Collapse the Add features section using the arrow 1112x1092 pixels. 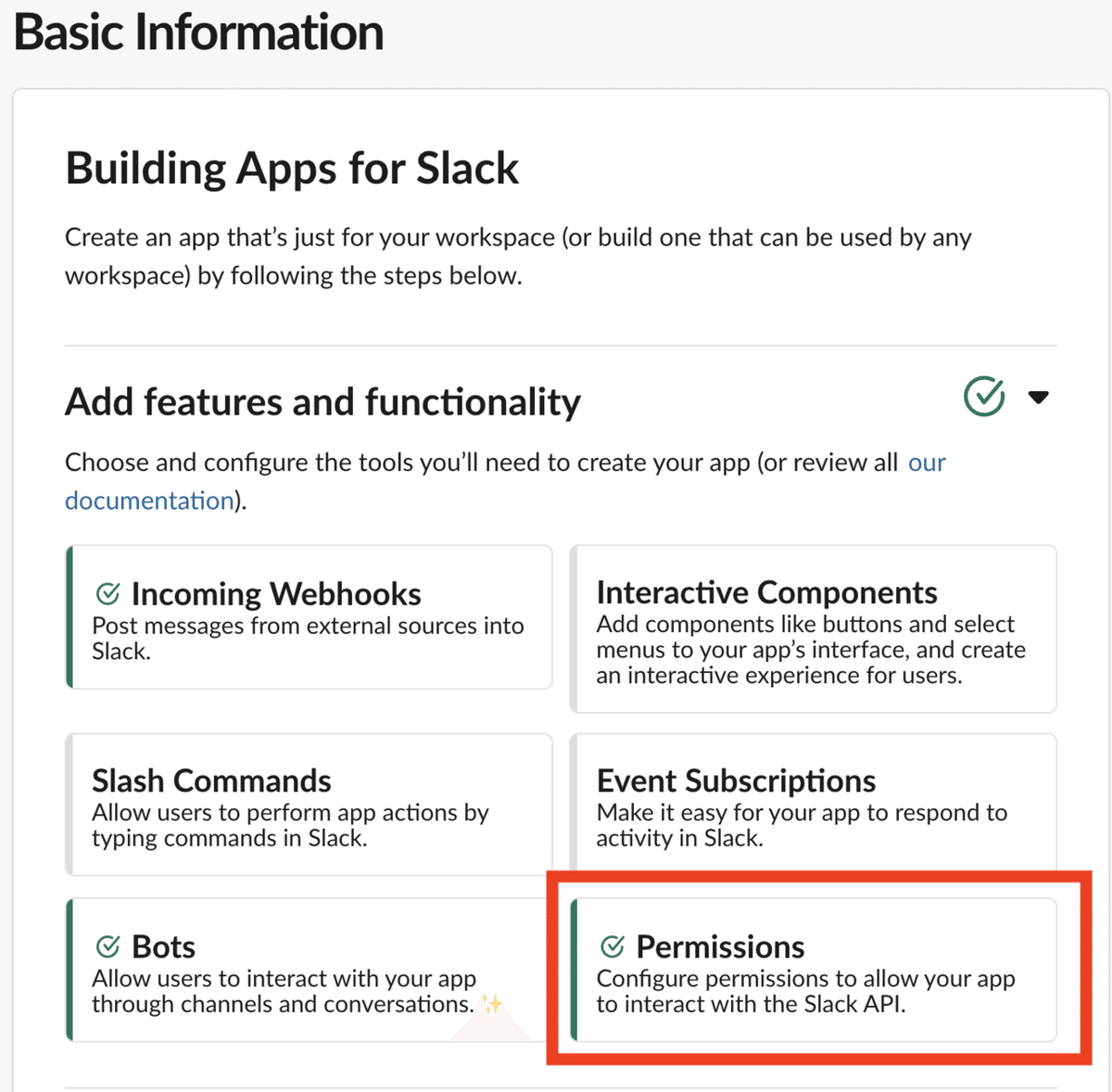click(x=1039, y=398)
